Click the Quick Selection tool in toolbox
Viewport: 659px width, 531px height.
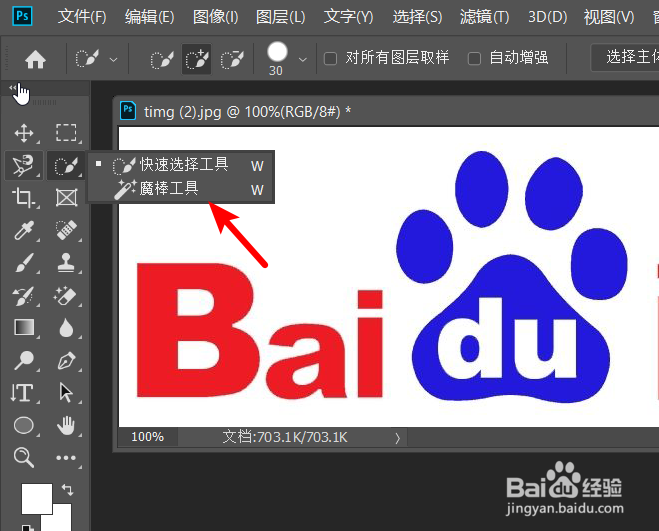66,165
